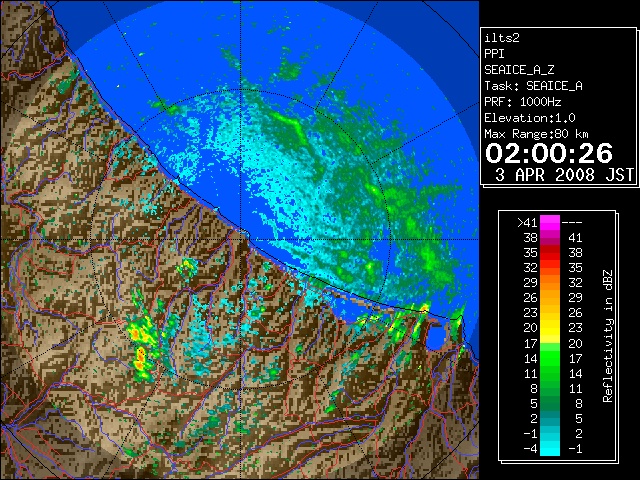Select the "Reflectivity in dBZ" vertical label
Image resolution: width=640 pixels, height=480 pixels.
(607, 336)
